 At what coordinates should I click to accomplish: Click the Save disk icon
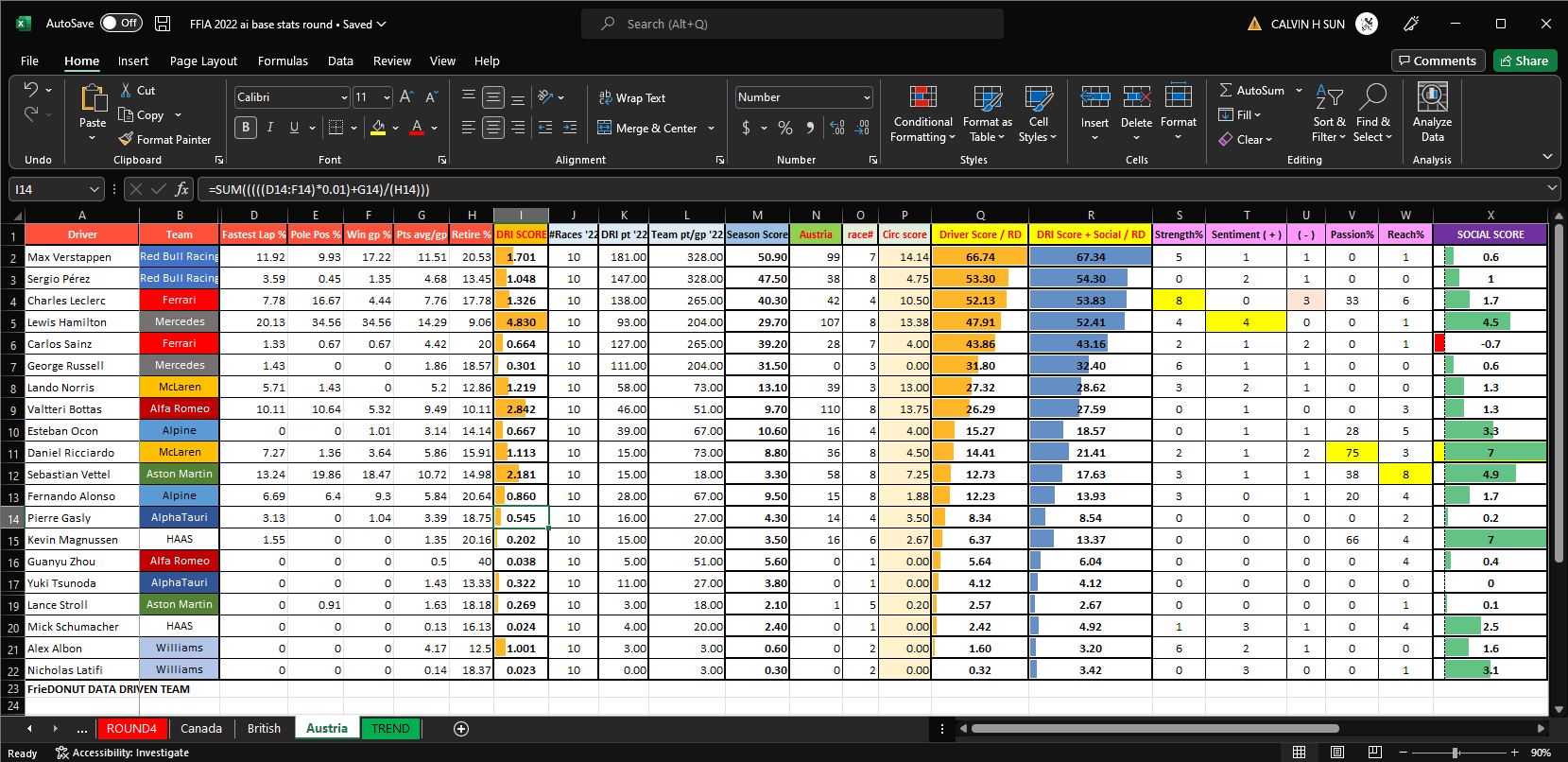pyautogui.click(x=163, y=24)
